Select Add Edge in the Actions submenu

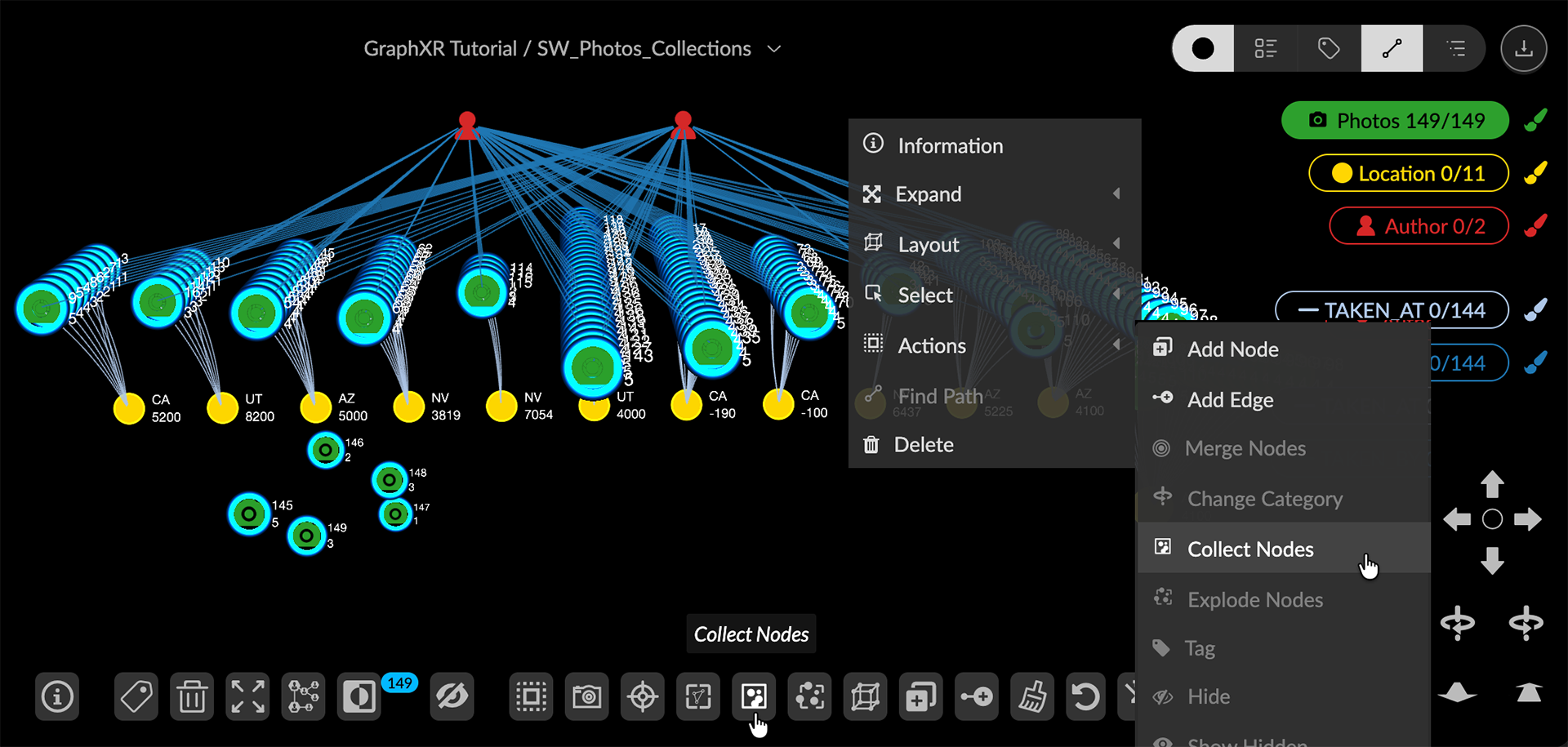(x=1230, y=399)
